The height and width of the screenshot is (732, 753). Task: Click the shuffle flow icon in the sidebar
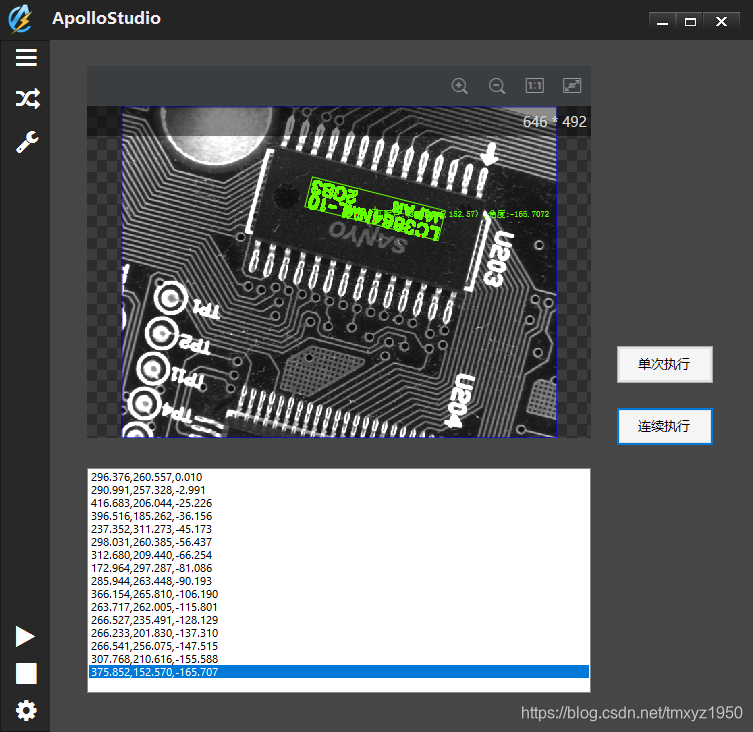click(27, 99)
